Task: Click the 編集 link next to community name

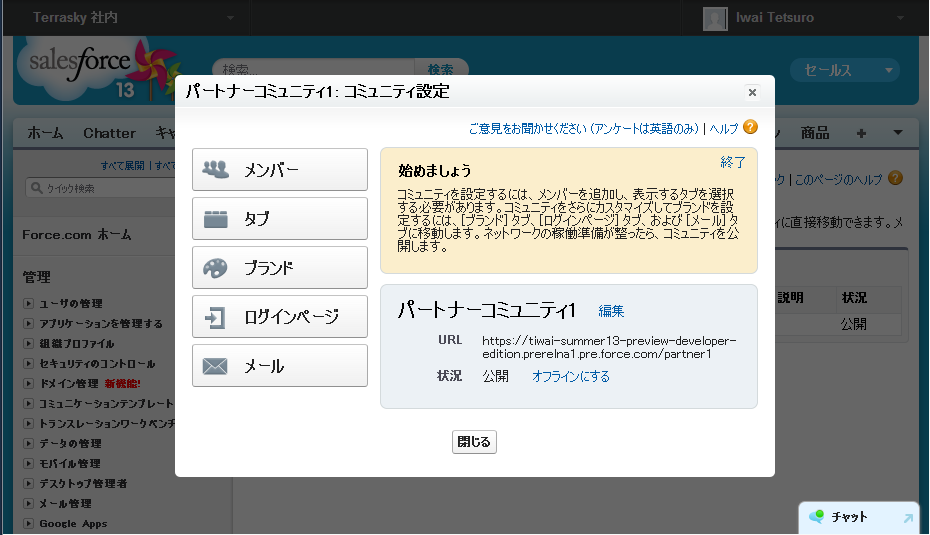Action: click(x=611, y=311)
